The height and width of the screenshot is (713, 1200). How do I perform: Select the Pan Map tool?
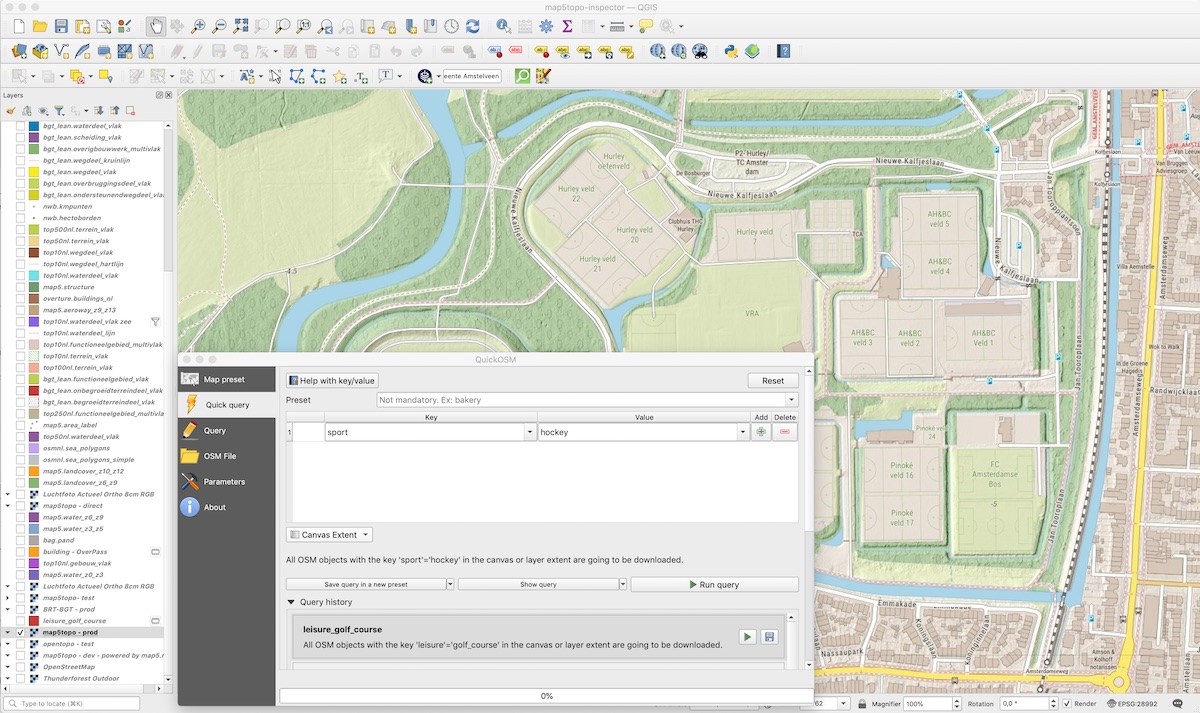point(157,26)
